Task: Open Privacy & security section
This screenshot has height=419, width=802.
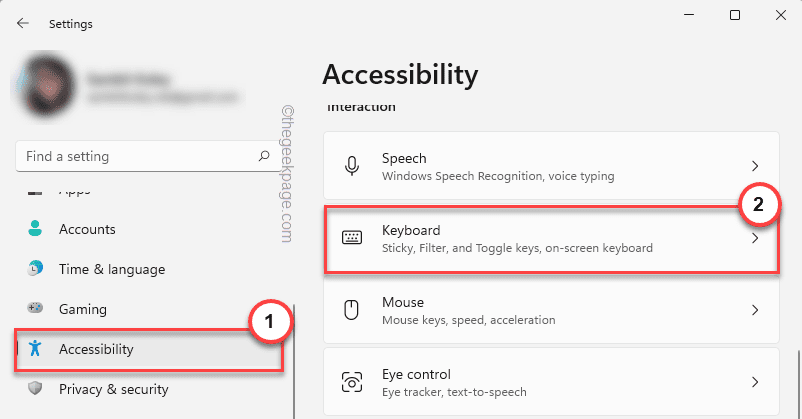Action: 113,389
